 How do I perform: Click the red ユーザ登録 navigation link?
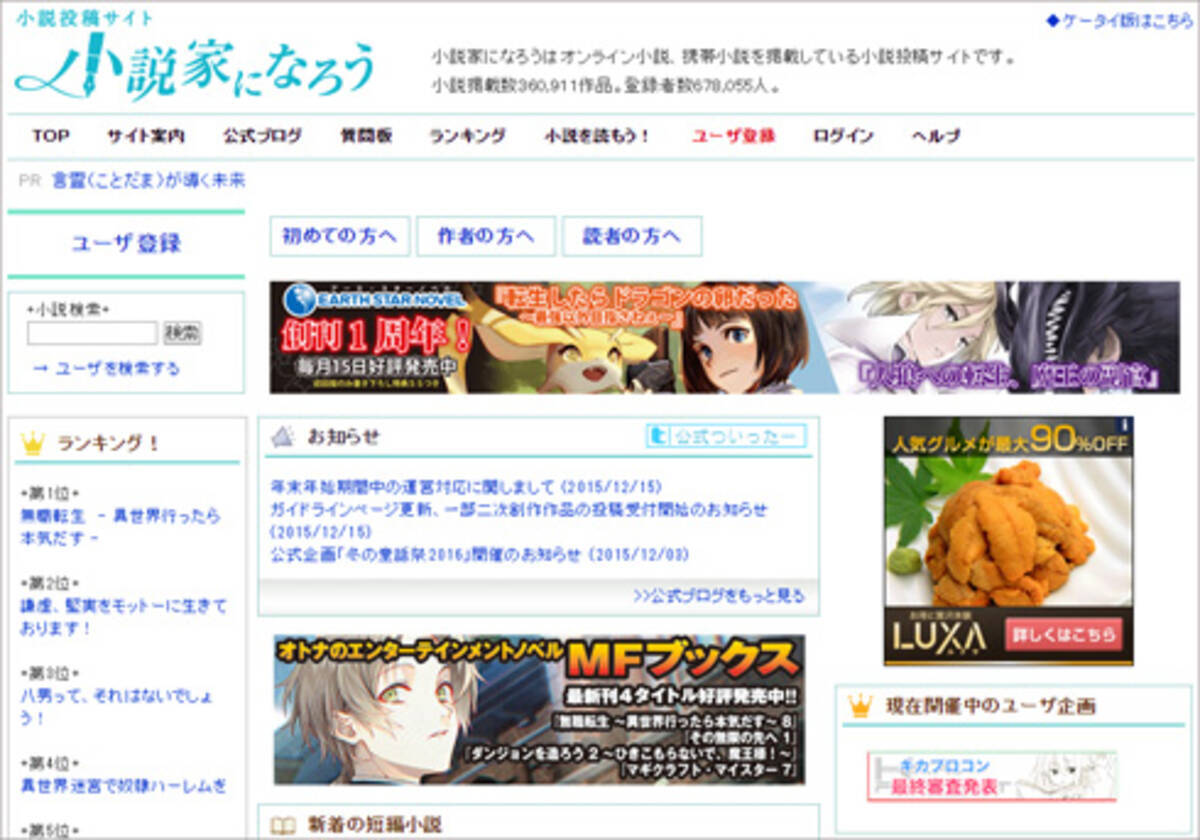point(733,136)
